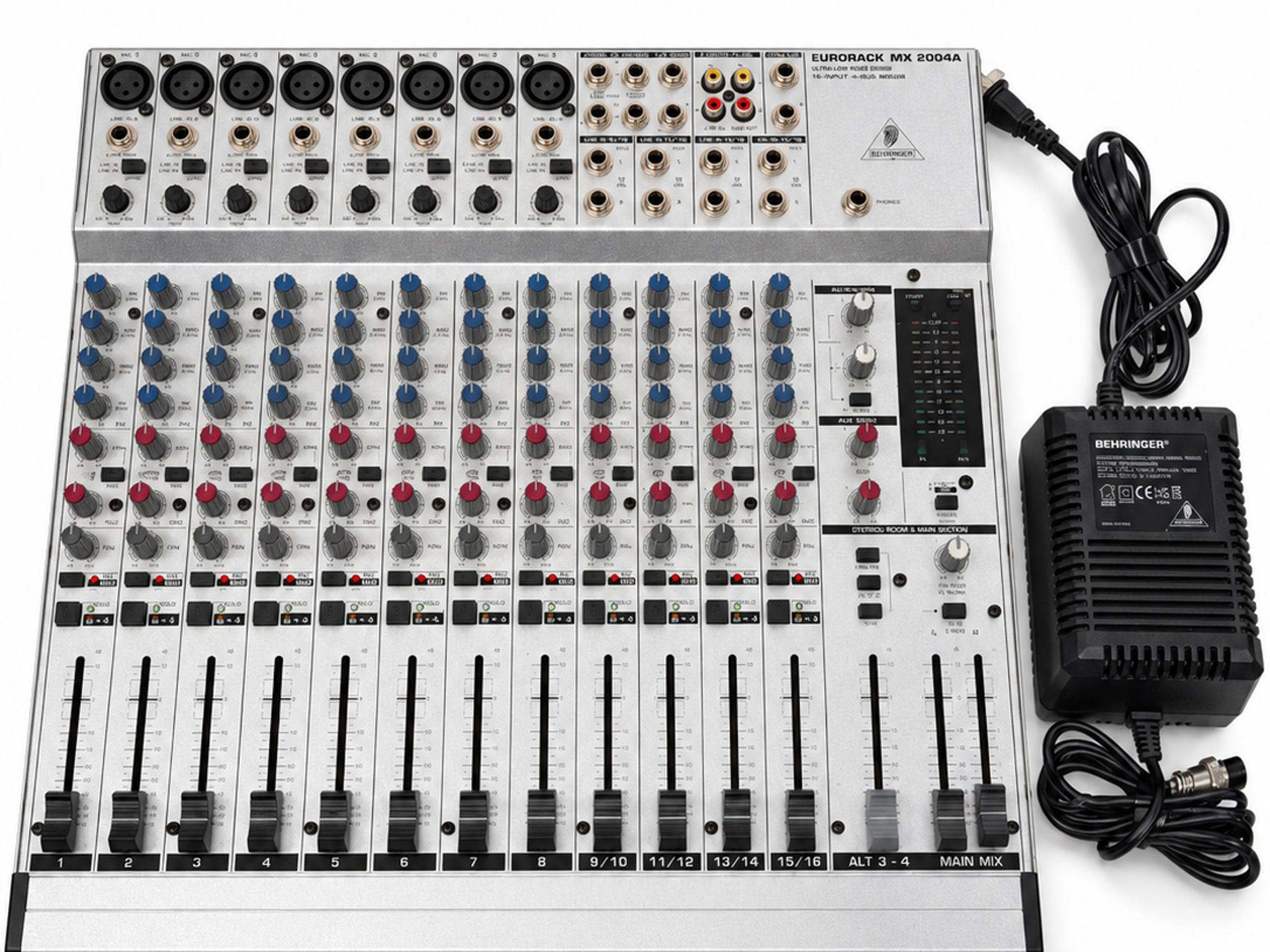Image resolution: width=1270 pixels, height=952 pixels.
Task: Toggle channel 6's solo button beside green LED
Action: 399,614
